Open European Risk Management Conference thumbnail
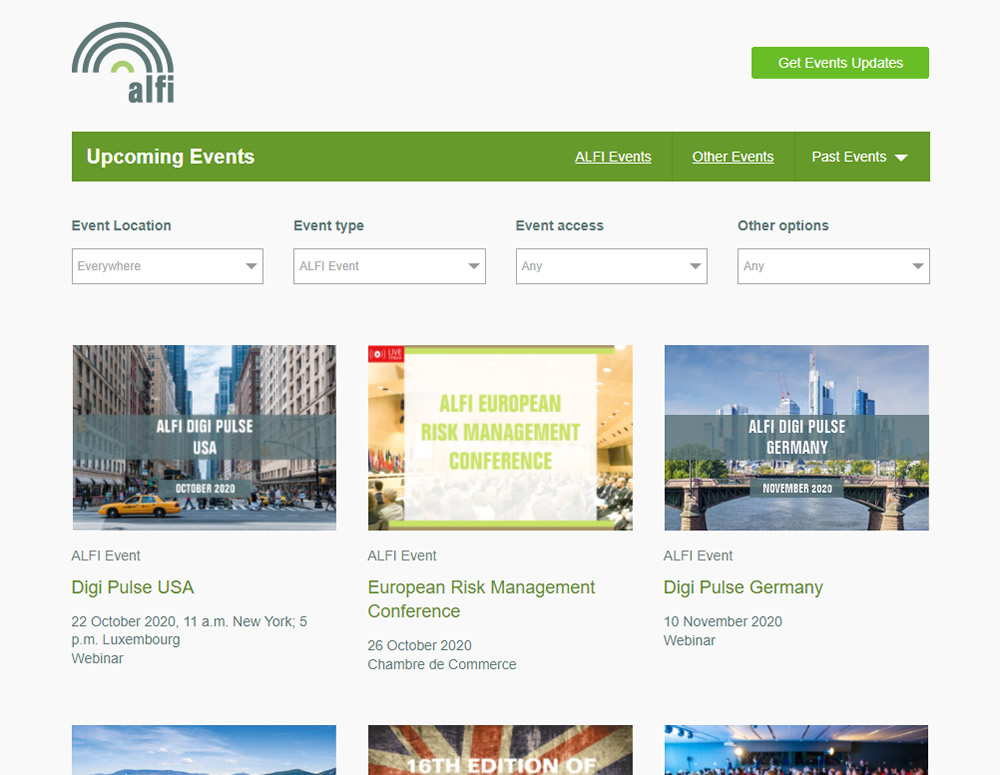This screenshot has width=1000, height=775. [500, 437]
